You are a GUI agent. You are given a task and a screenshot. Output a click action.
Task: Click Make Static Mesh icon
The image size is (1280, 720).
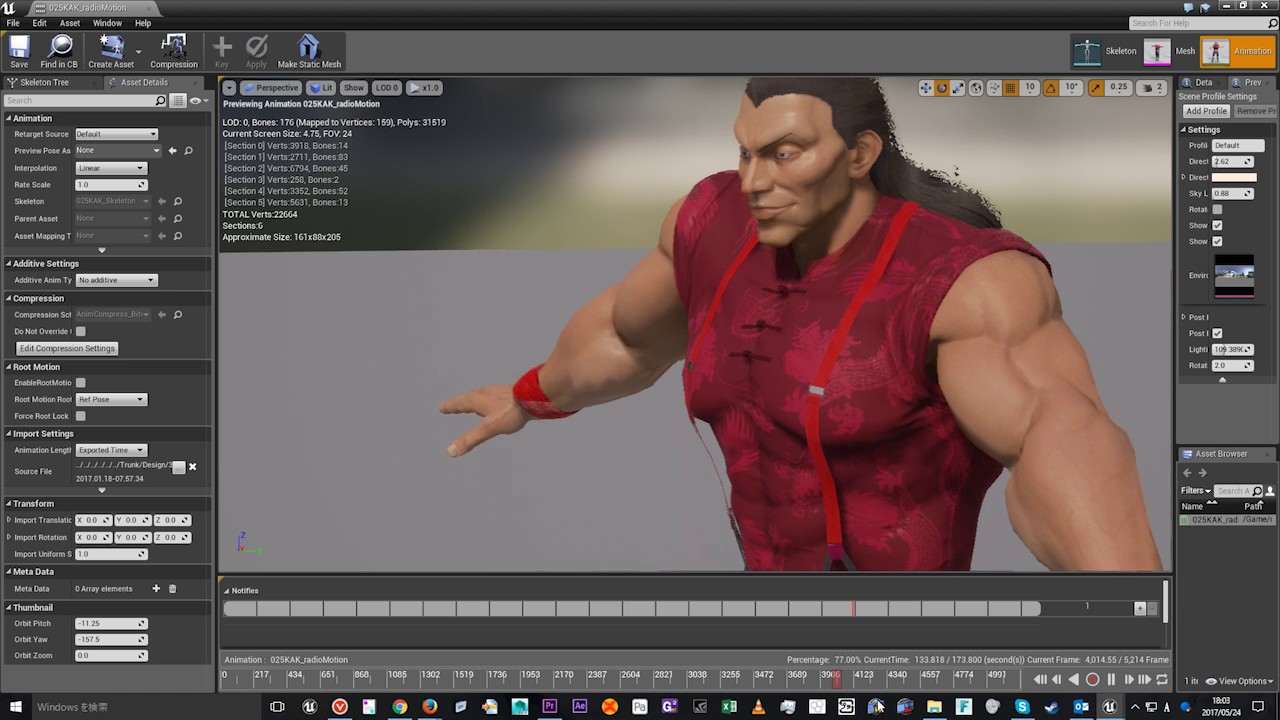[309, 51]
